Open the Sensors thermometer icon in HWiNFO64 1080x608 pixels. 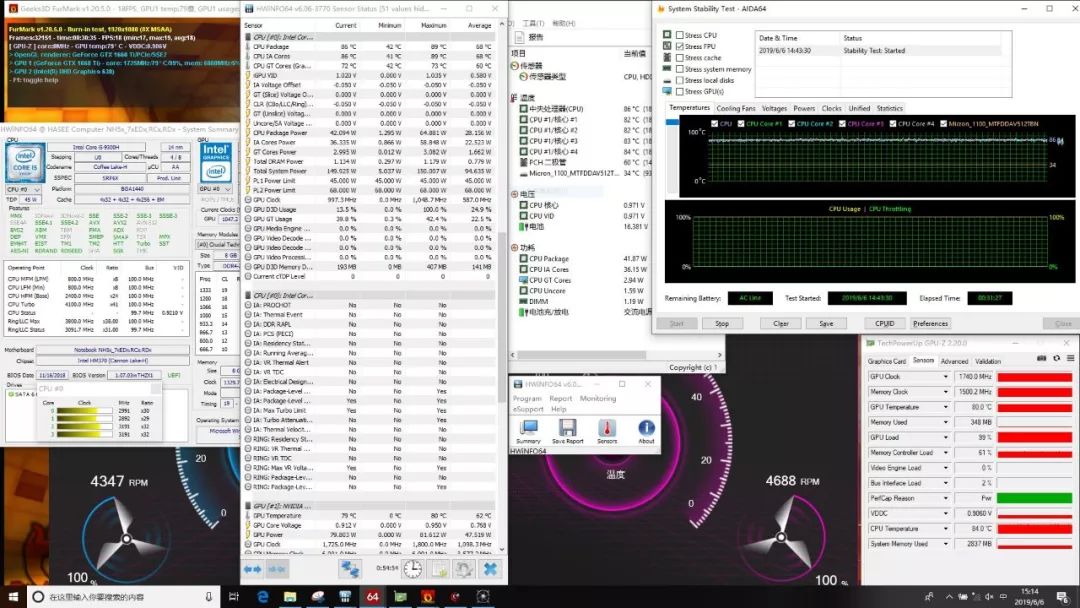coord(607,428)
